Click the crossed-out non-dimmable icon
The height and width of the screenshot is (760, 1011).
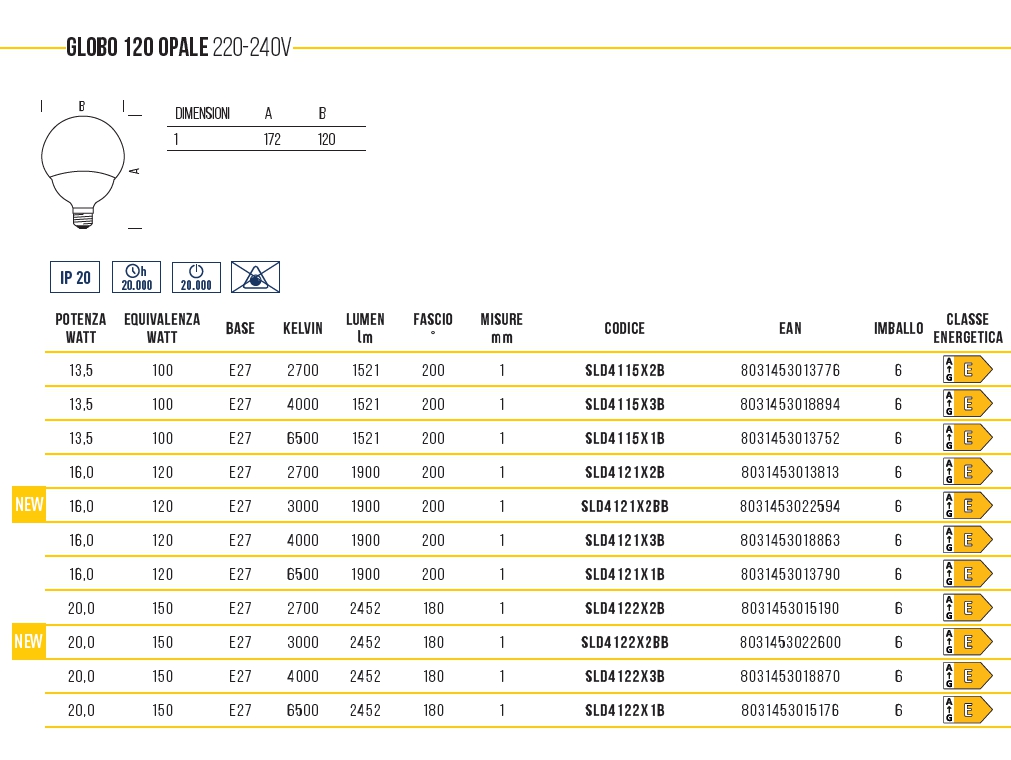tap(255, 277)
